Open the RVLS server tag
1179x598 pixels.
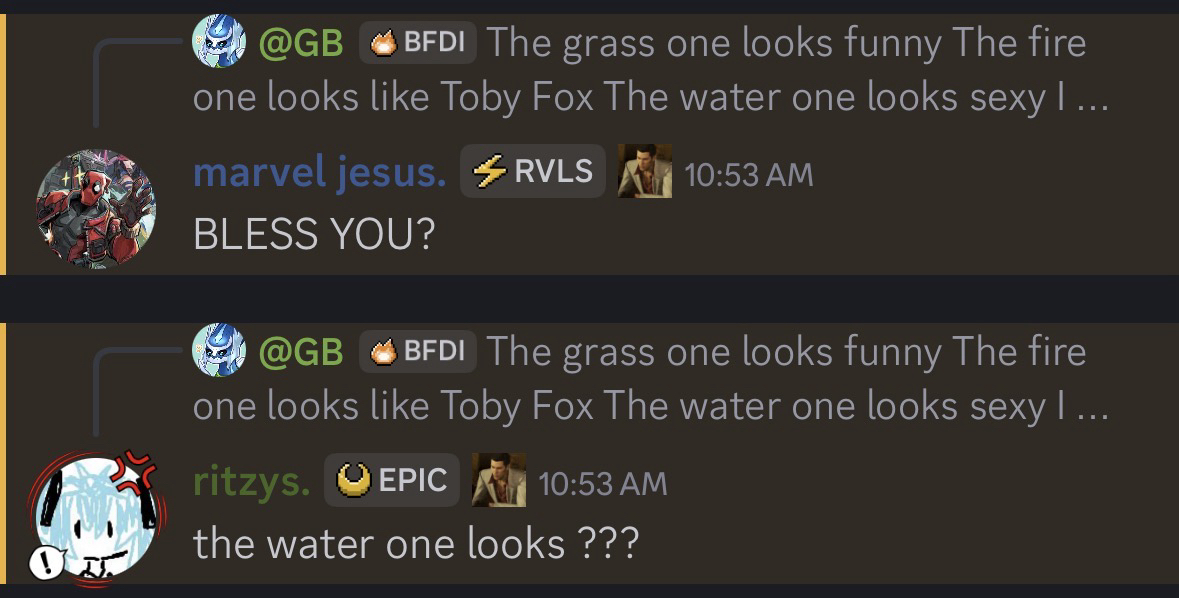click(x=533, y=172)
